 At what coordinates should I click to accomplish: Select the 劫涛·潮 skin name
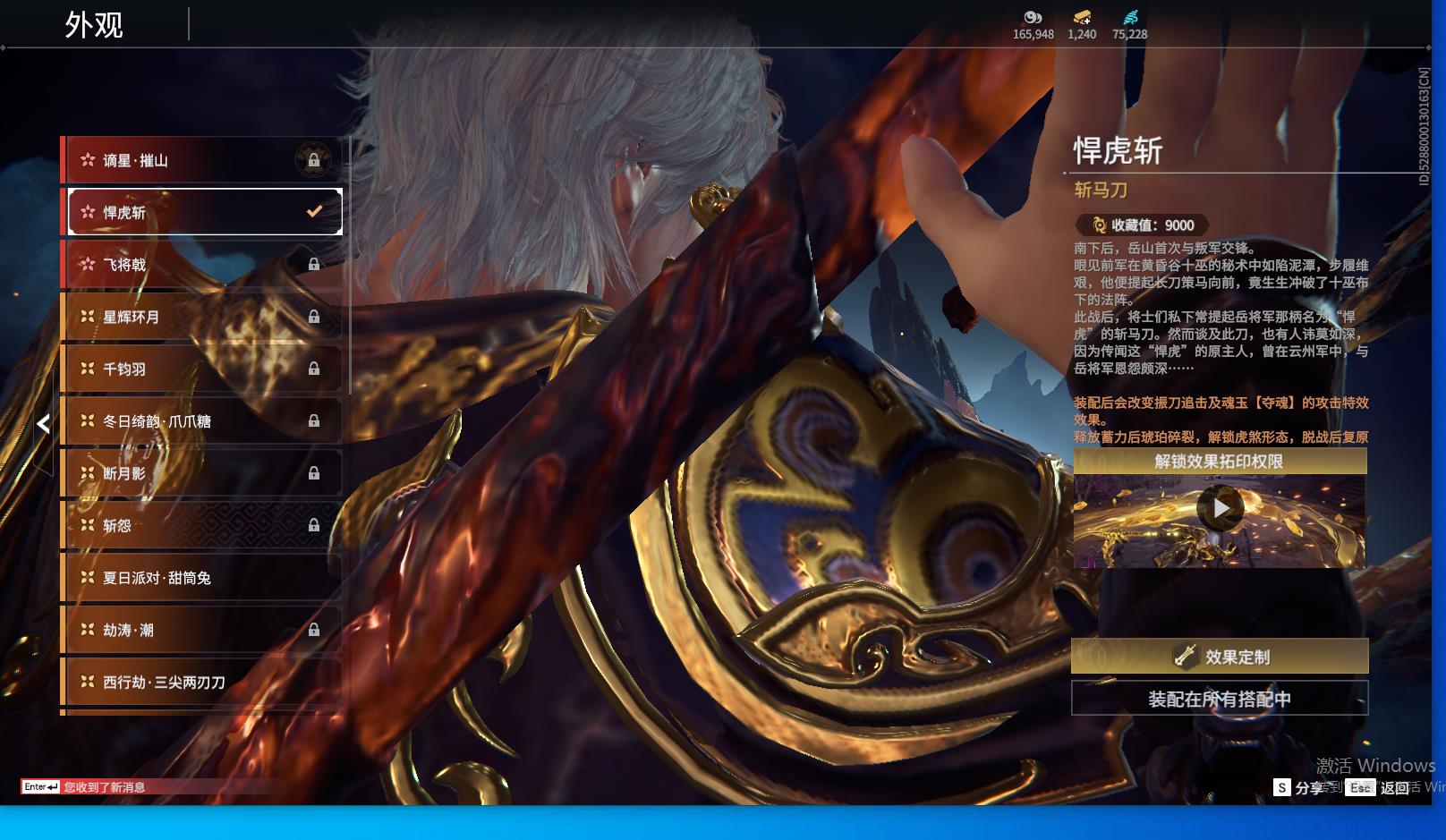click(x=128, y=630)
